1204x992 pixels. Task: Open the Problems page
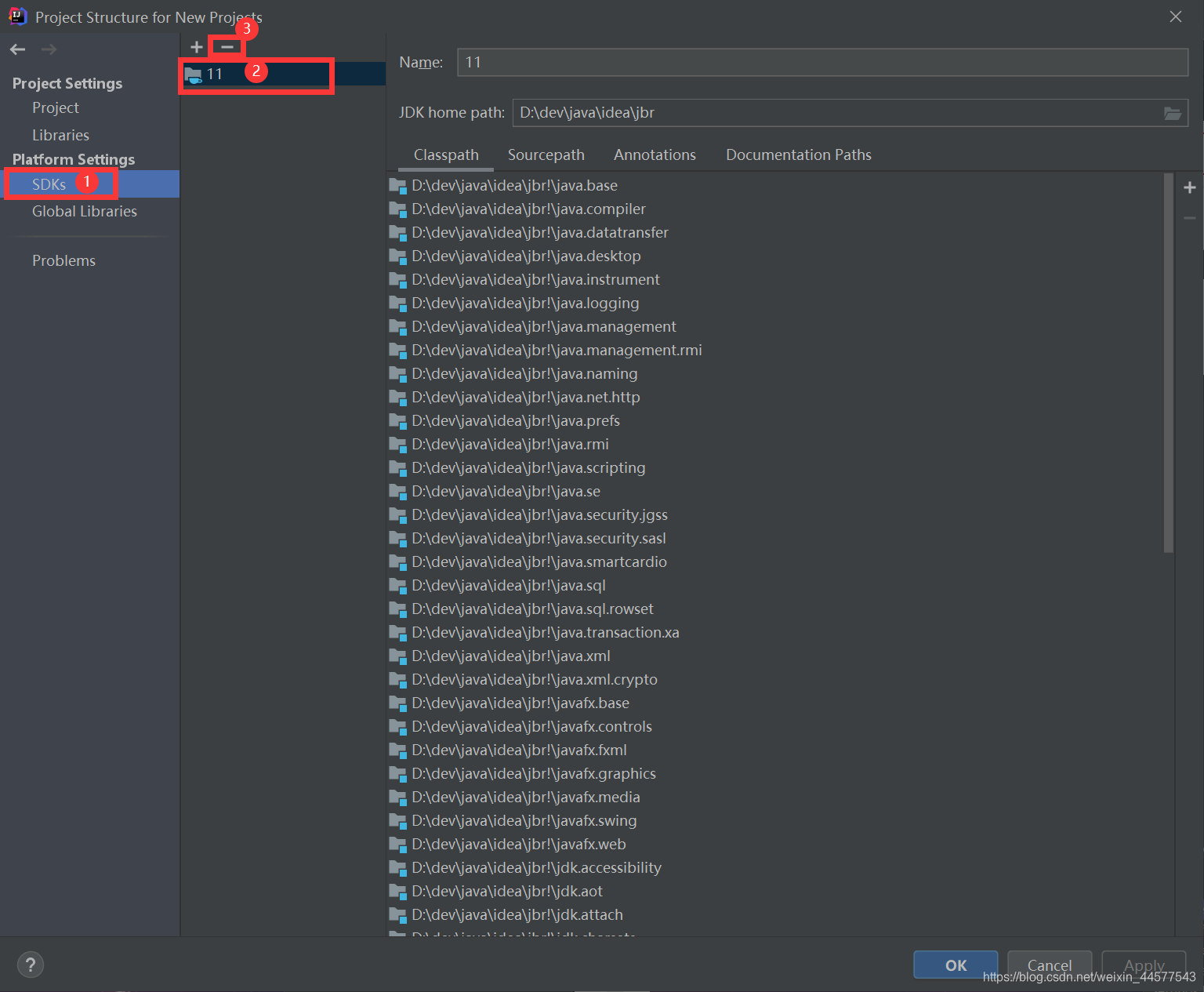pyautogui.click(x=63, y=260)
